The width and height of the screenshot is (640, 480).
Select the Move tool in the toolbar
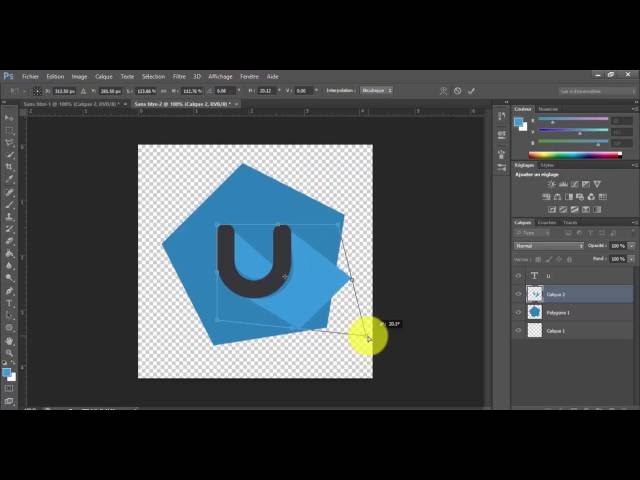coord(9,118)
